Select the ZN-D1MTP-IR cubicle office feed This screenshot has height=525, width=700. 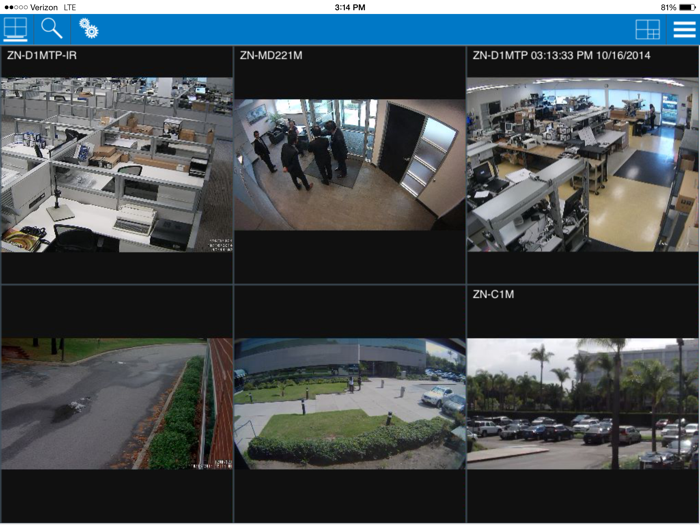pyautogui.click(x=117, y=165)
